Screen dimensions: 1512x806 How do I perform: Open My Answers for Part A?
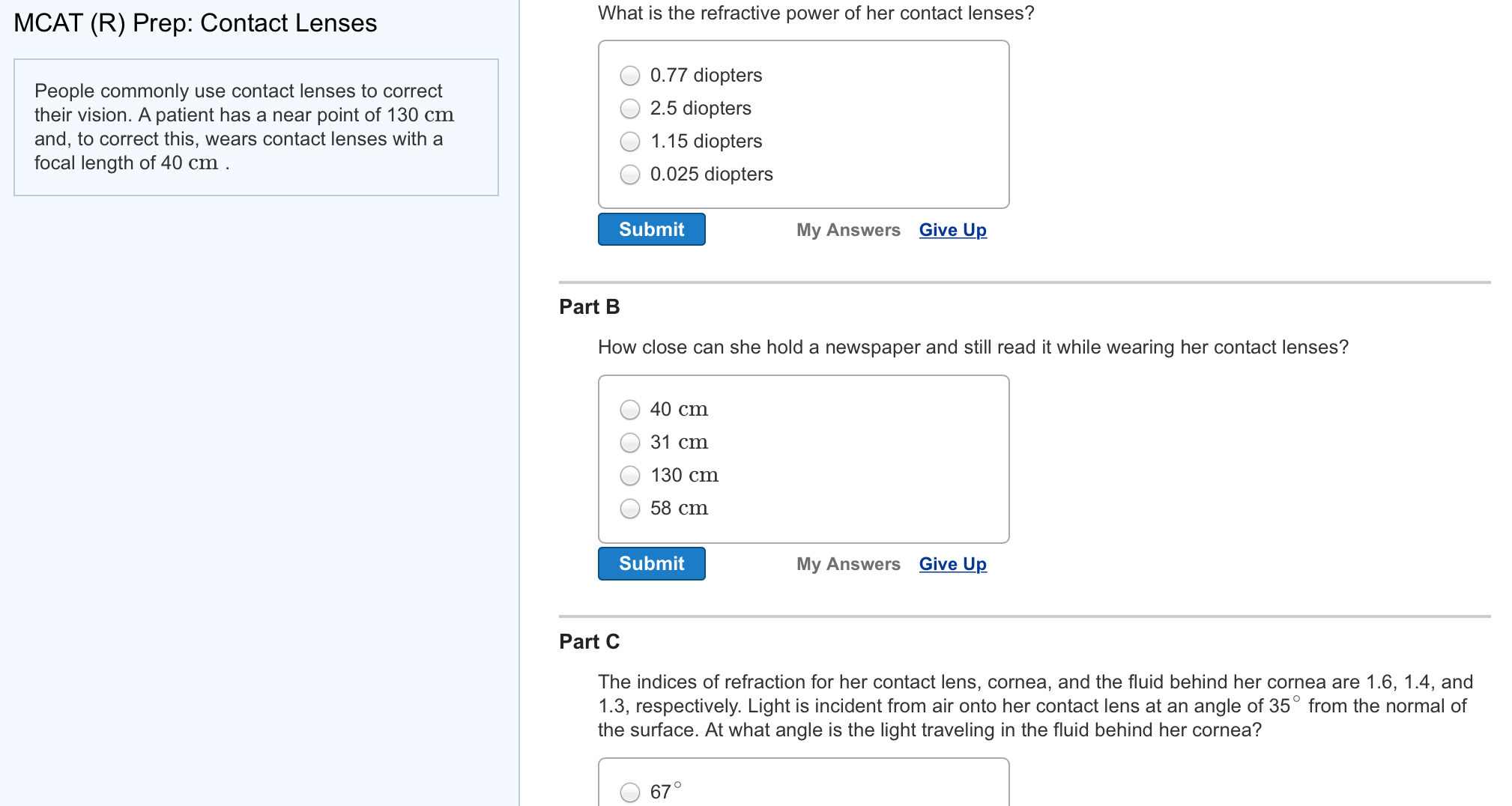(x=847, y=229)
